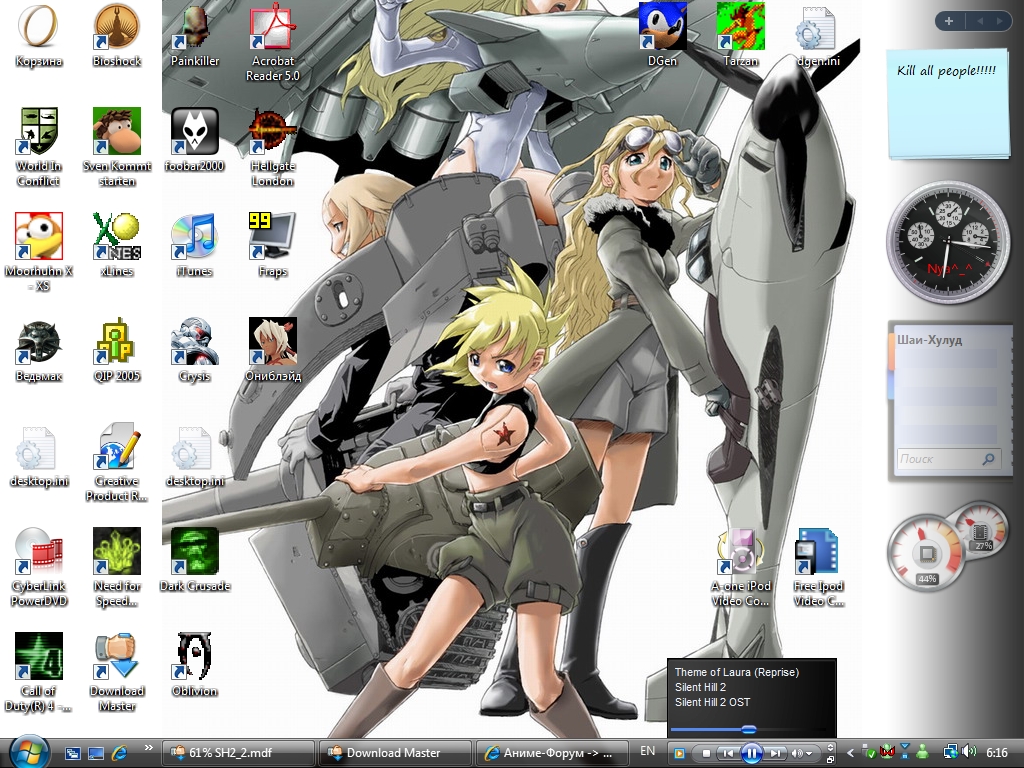This screenshot has width=1024, height=768.
Task: Open the Ониблэйд shortcut
Action: point(272,350)
